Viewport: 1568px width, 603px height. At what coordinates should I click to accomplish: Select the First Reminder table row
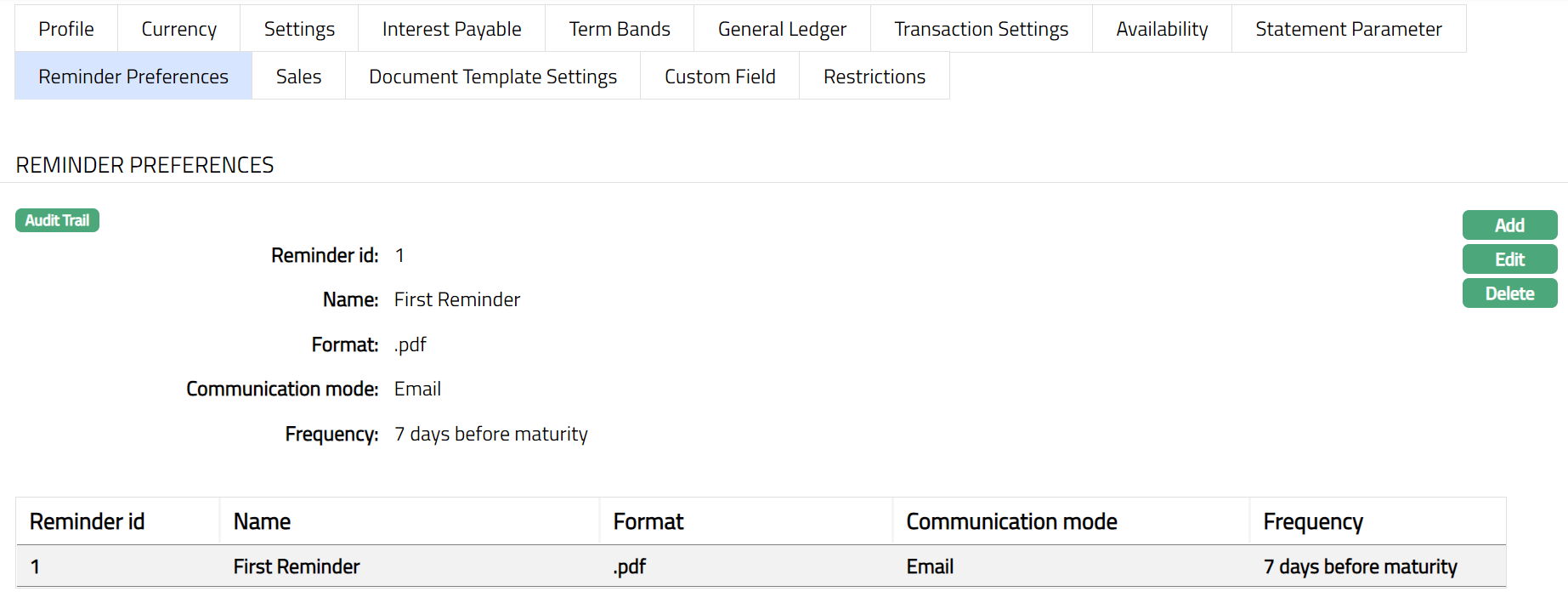297,566
